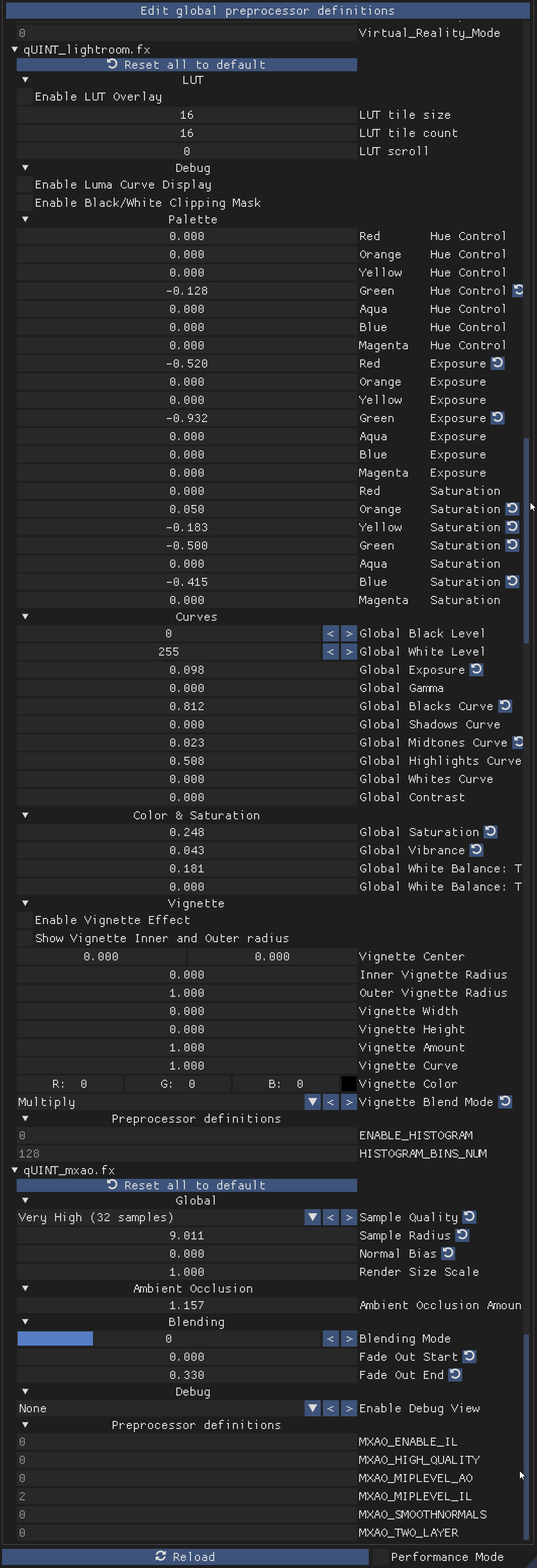Open Vignette Color swatch picker
This screenshot has height=1568, width=537.
coord(349,1084)
